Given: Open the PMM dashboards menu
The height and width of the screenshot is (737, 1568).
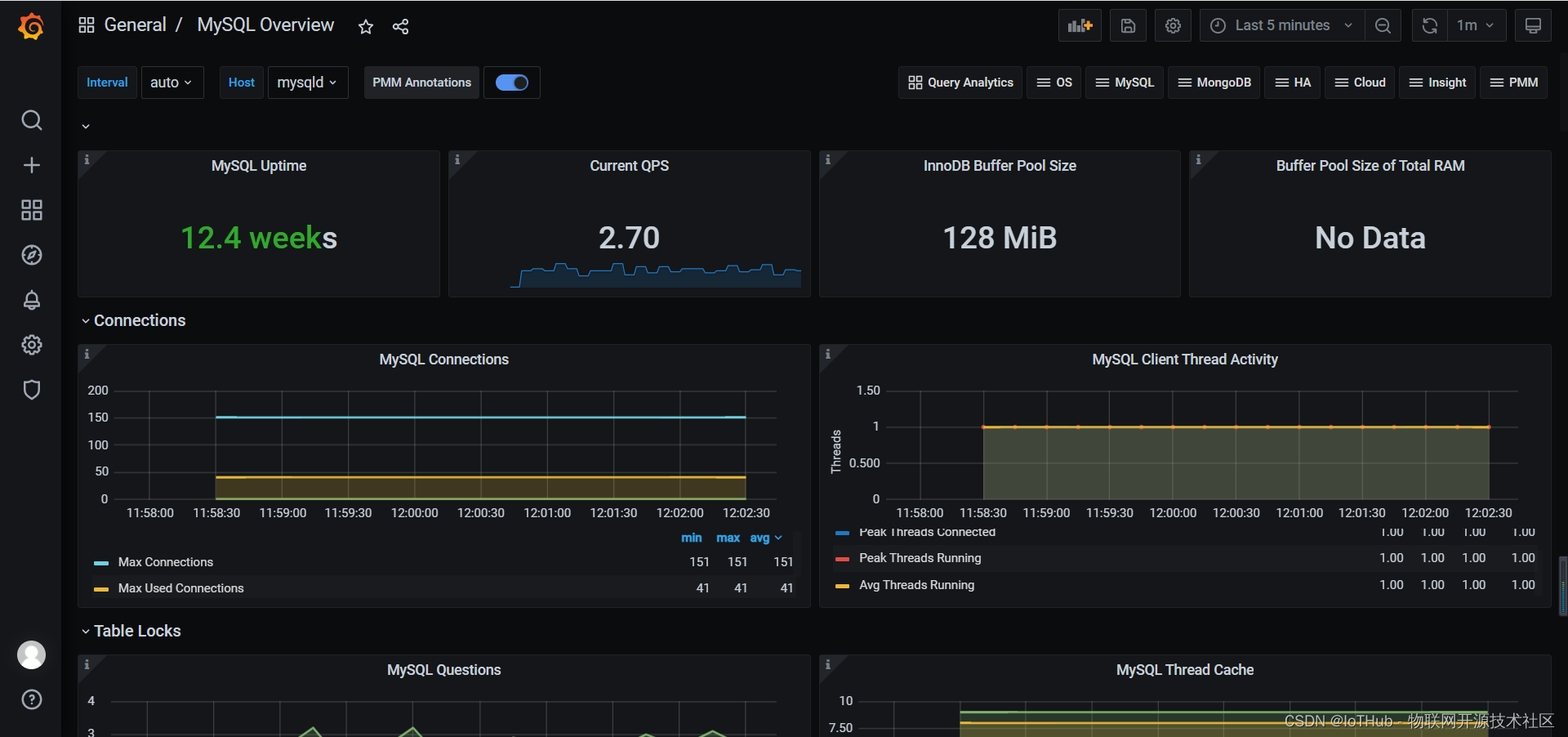Looking at the screenshot, I should click(x=1514, y=83).
